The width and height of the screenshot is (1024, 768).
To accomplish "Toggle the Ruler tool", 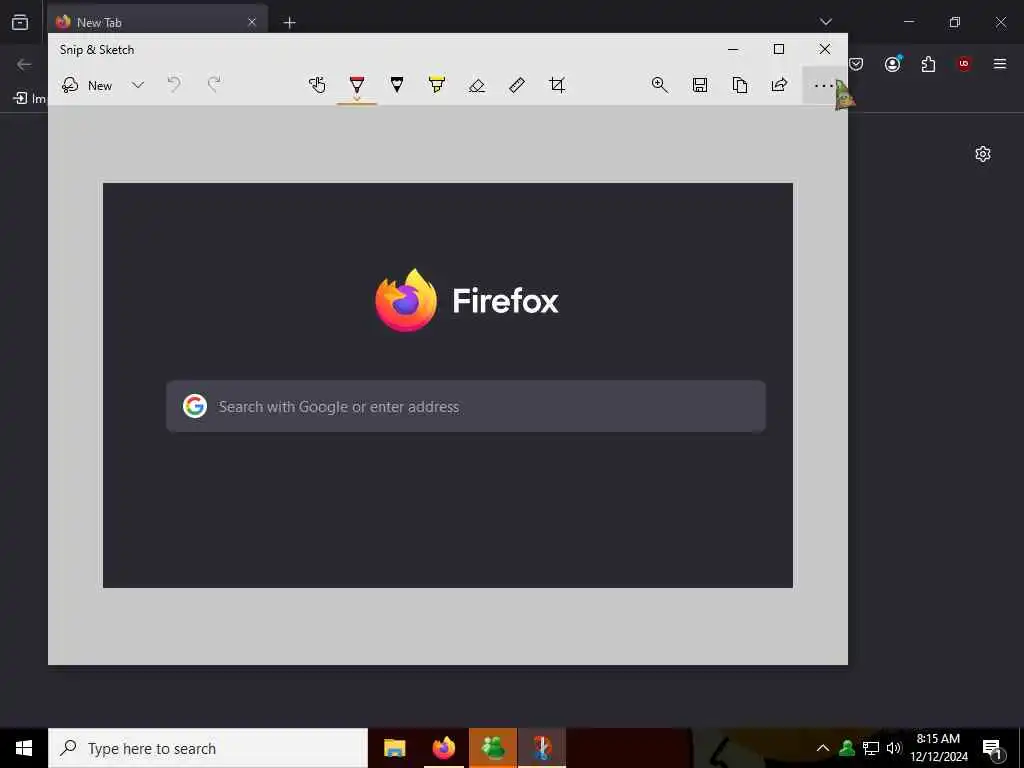I will pyautogui.click(x=517, y=85).
